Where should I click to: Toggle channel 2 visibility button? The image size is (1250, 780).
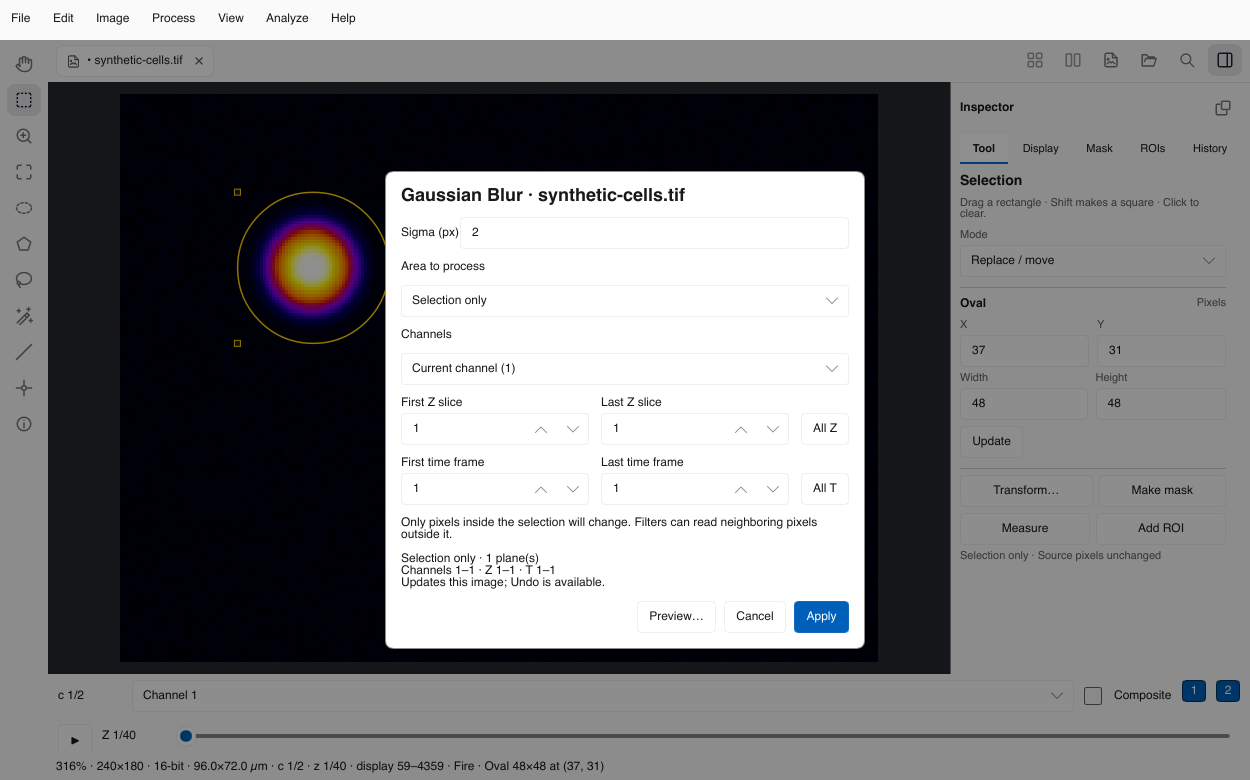[x=1227, y=691]
